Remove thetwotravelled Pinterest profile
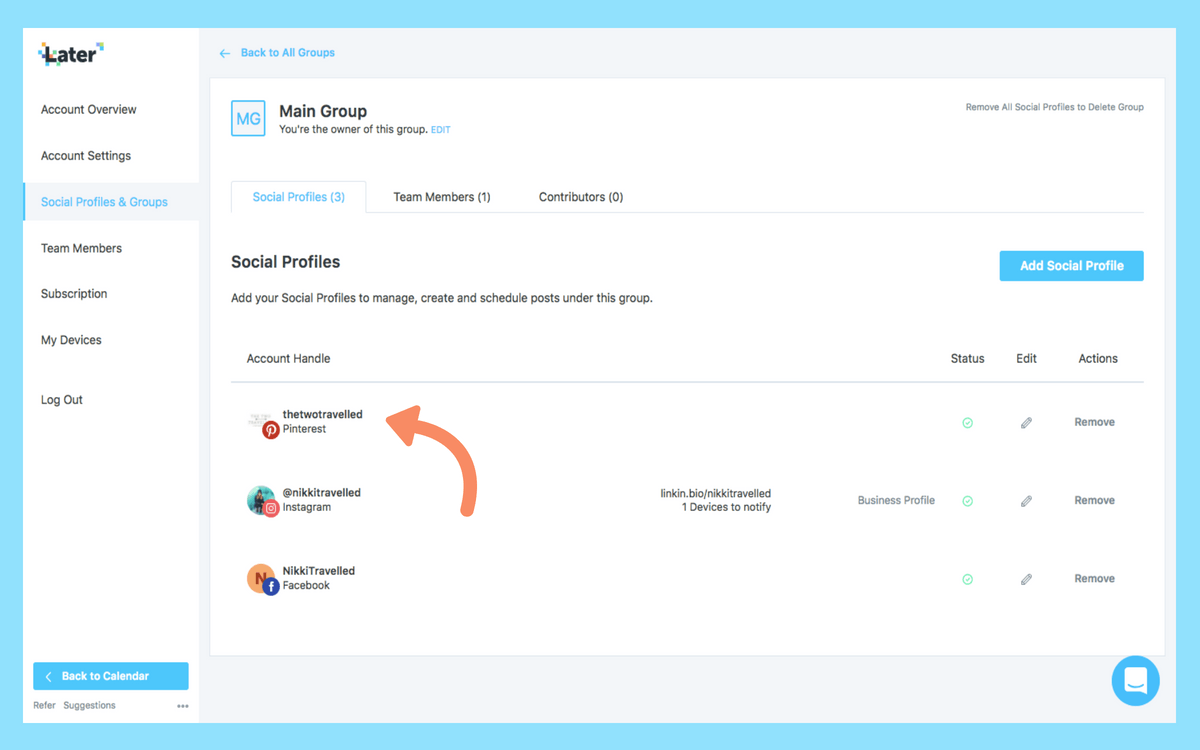1200x750 pixels. 1094,422
